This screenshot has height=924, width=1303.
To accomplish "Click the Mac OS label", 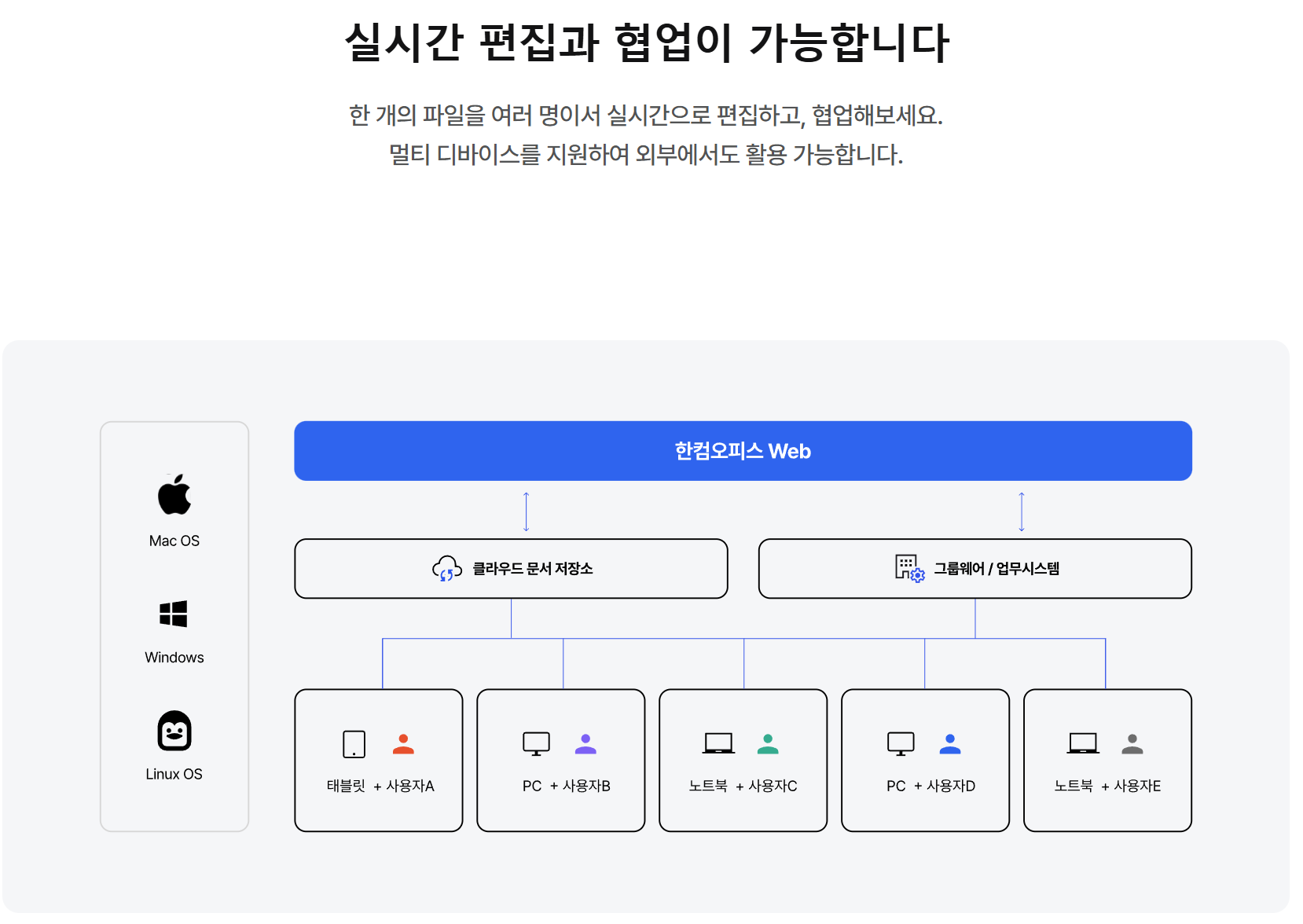I will point(174,541).
